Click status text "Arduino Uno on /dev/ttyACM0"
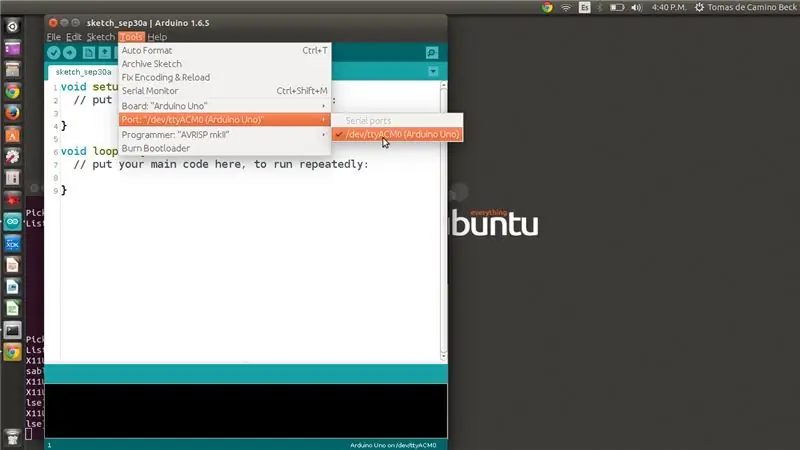The width and height of the screenshot is (800, 450). click(x=393, y=445)
